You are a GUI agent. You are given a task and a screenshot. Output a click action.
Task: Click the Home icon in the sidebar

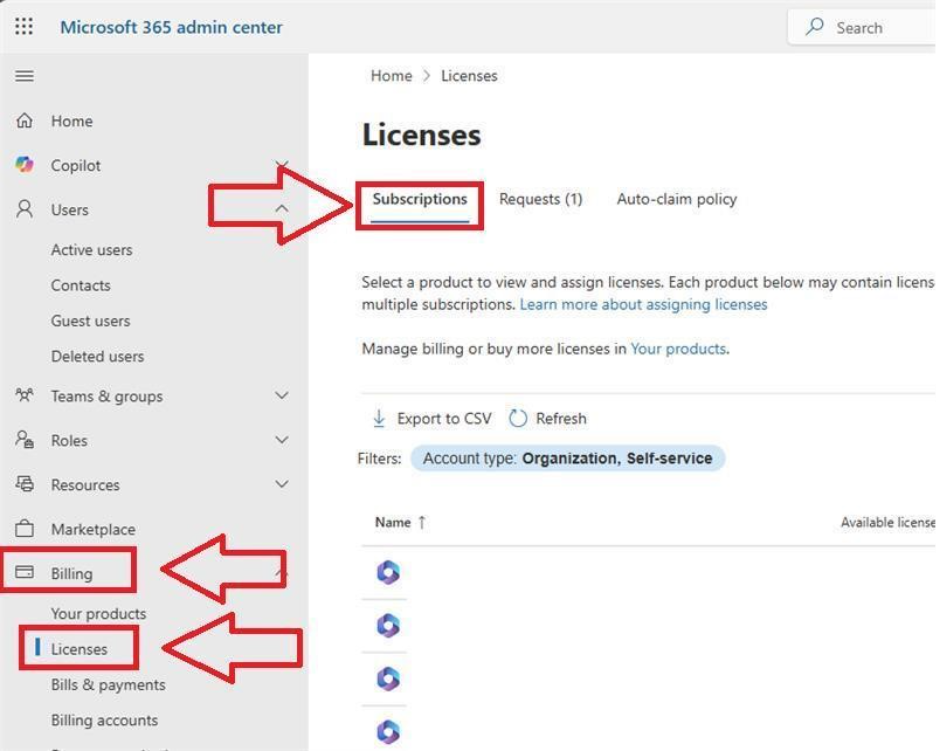click(24, 121)
